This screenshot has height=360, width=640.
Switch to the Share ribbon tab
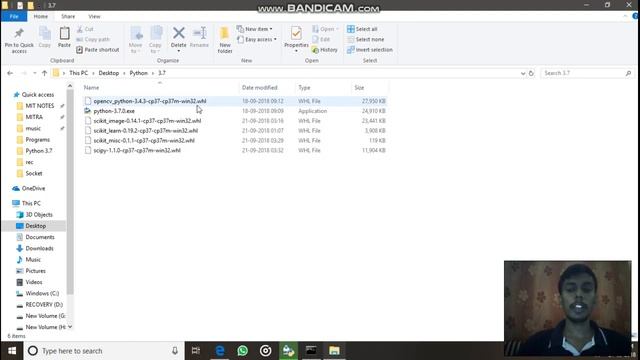click(68, 16)
